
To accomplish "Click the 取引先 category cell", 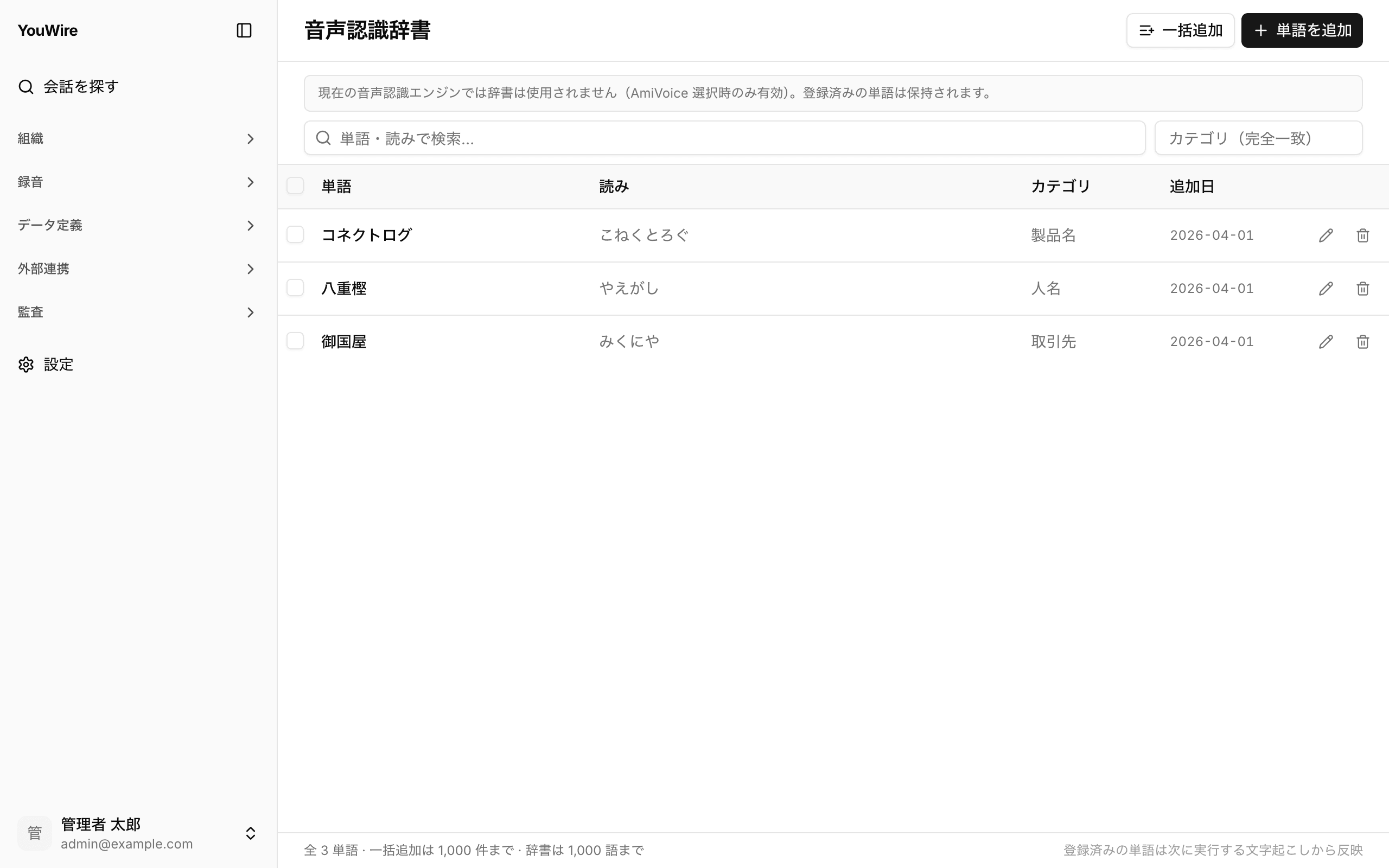I will click(x=1053, y=342).
